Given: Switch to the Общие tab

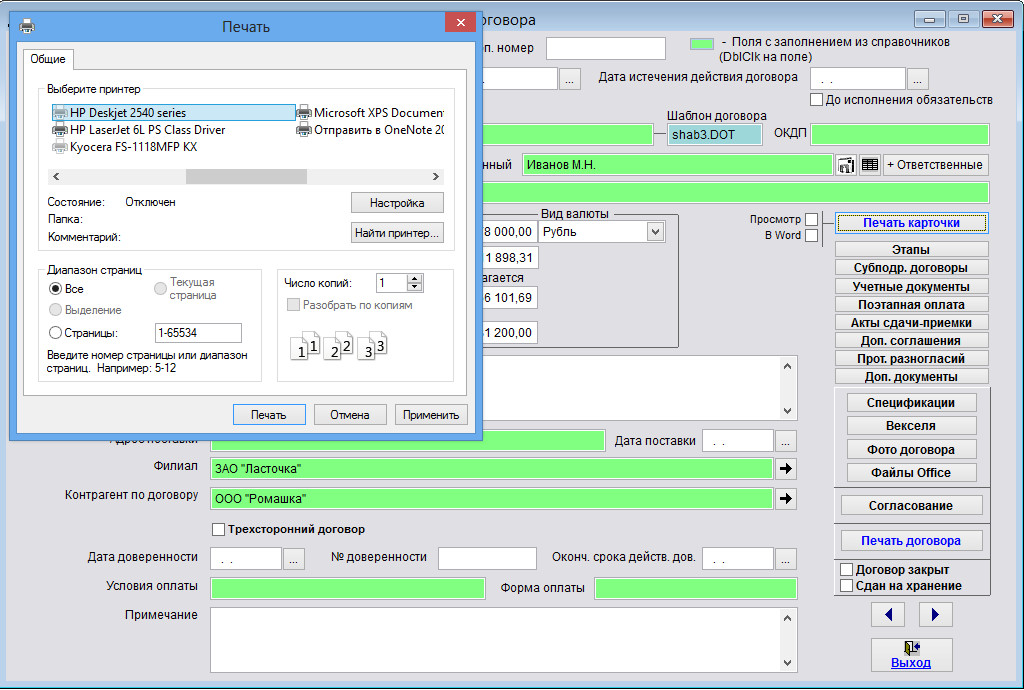Looking at the screenshot, I should 47,60.
